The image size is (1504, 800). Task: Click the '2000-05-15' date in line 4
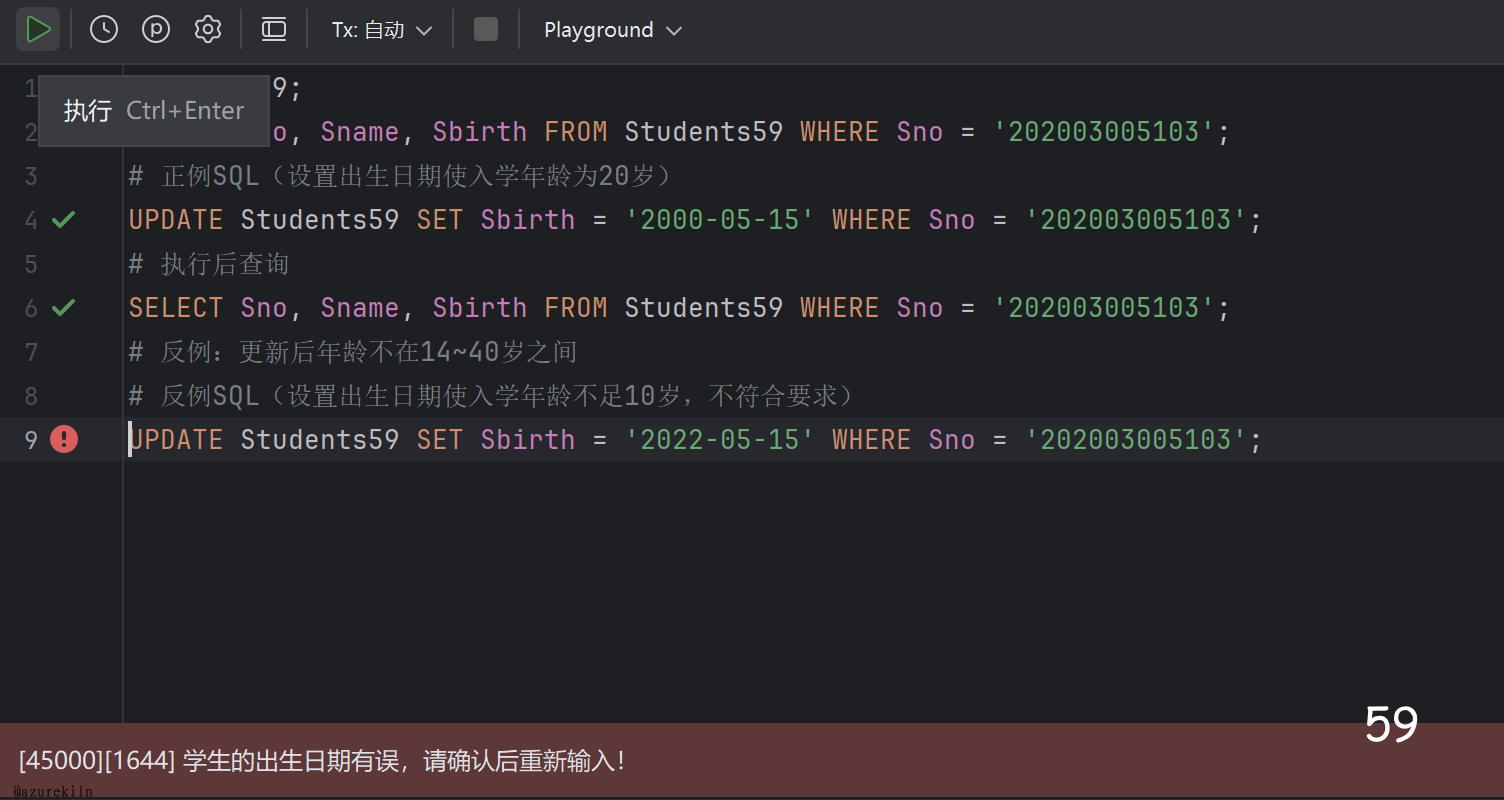click(720, 220)
